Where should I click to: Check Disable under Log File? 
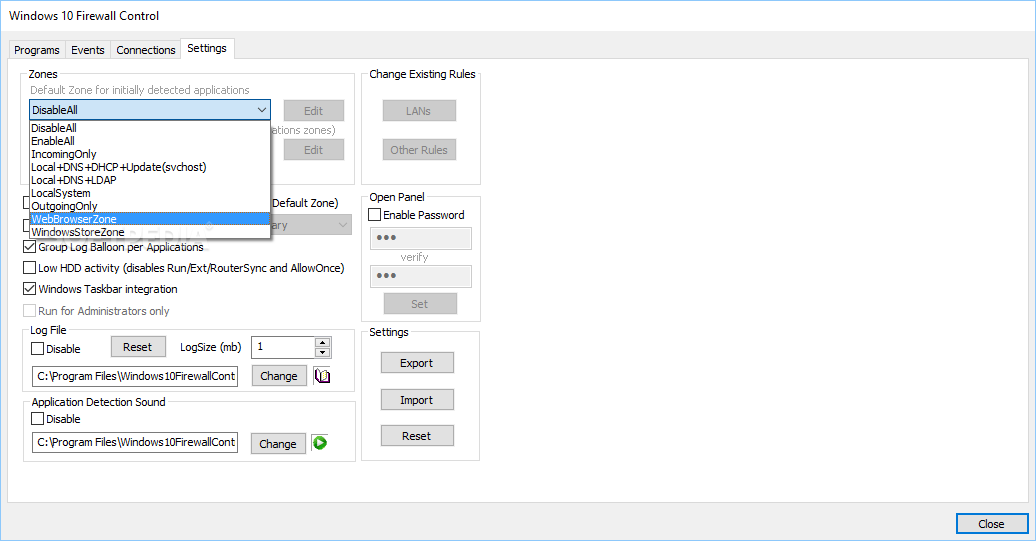coord(38,349)
